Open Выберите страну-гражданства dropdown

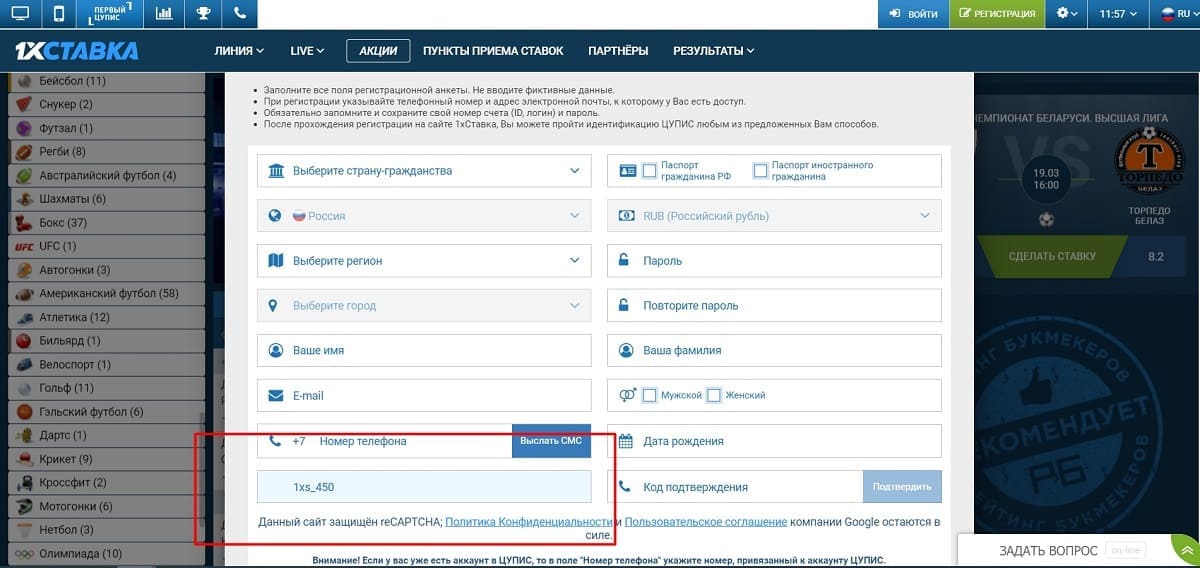point(424,171)
